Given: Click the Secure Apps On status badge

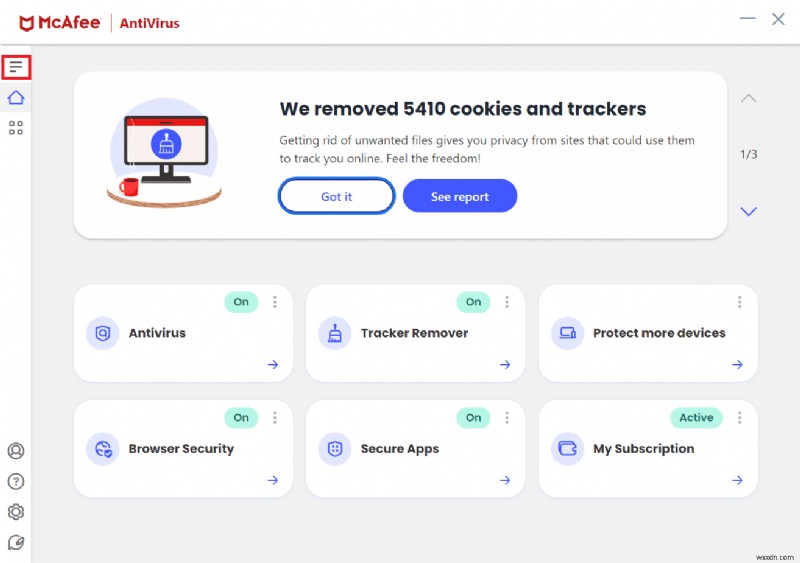Looking at the screenshot, I should click(x=473, y=418).
